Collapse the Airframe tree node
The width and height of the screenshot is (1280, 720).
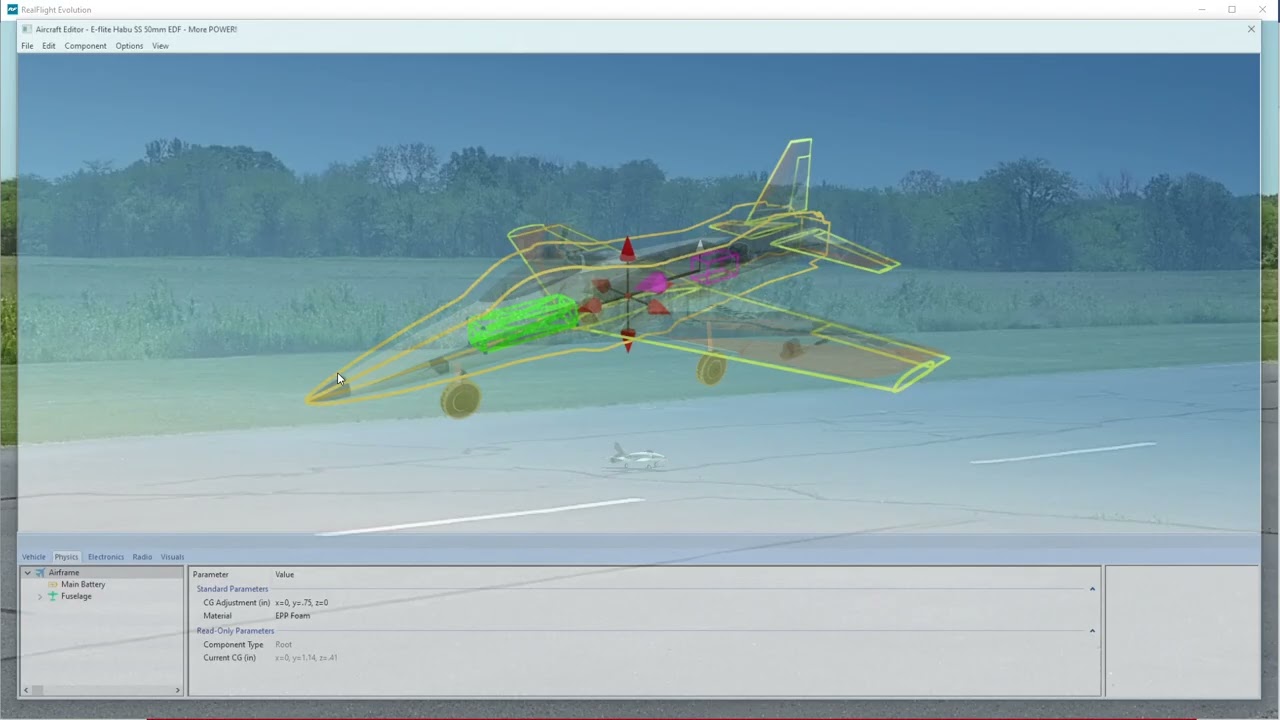click(28, 573)
